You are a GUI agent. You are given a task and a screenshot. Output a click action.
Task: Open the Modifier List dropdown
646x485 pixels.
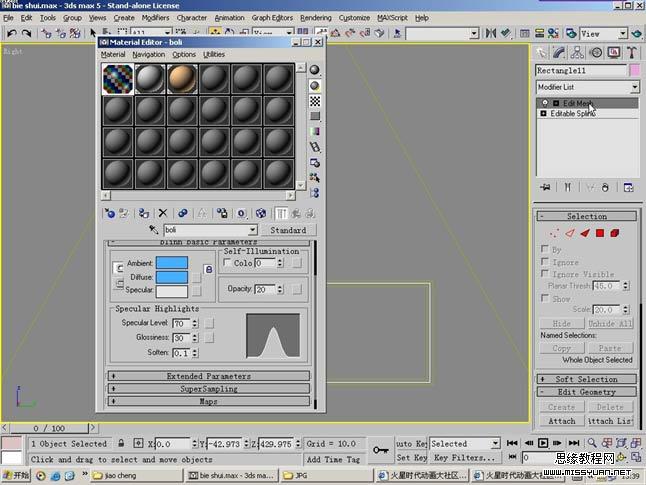tap(634, 87)
